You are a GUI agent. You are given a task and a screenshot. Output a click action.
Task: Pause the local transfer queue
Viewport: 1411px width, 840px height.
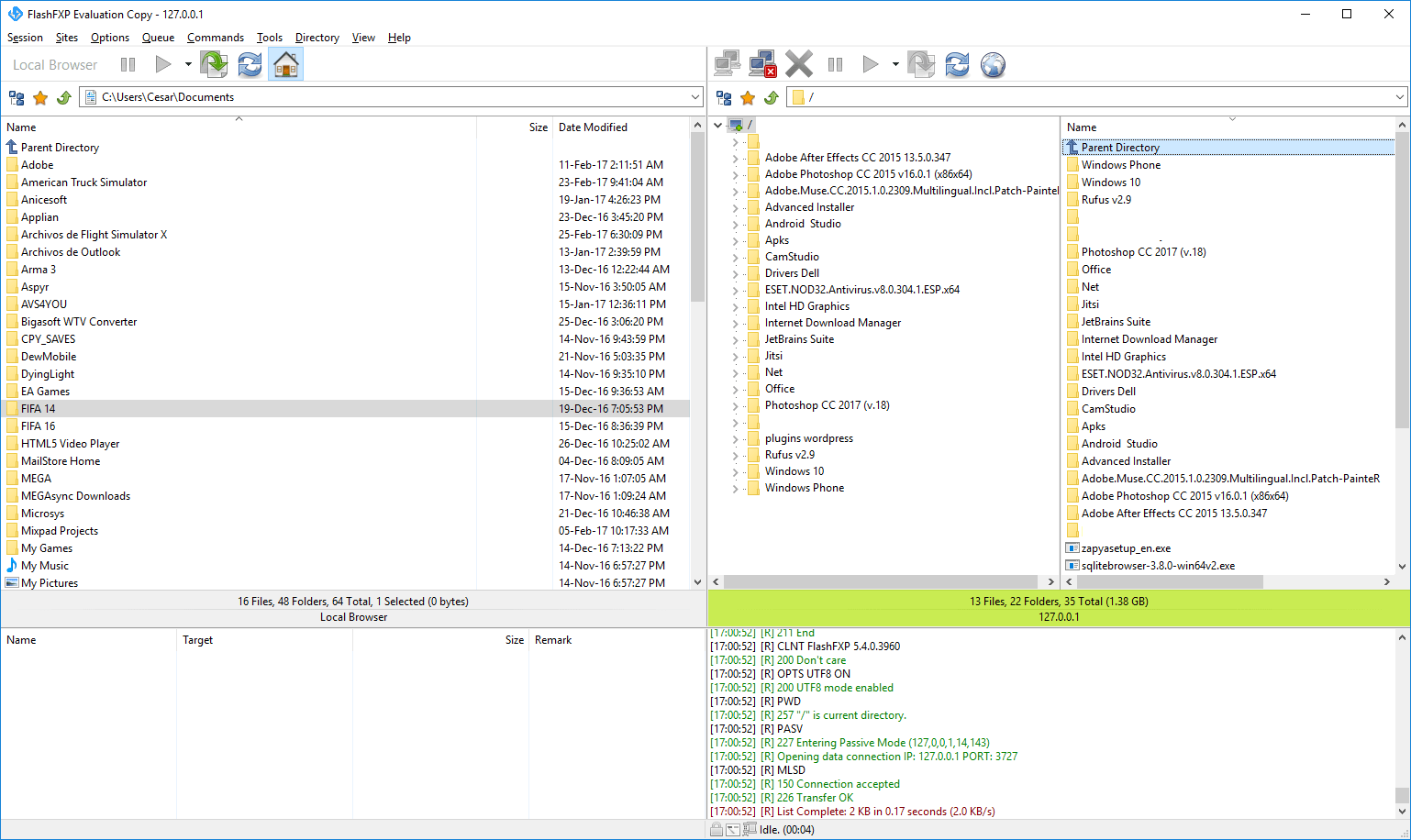[x=128, y=63]
